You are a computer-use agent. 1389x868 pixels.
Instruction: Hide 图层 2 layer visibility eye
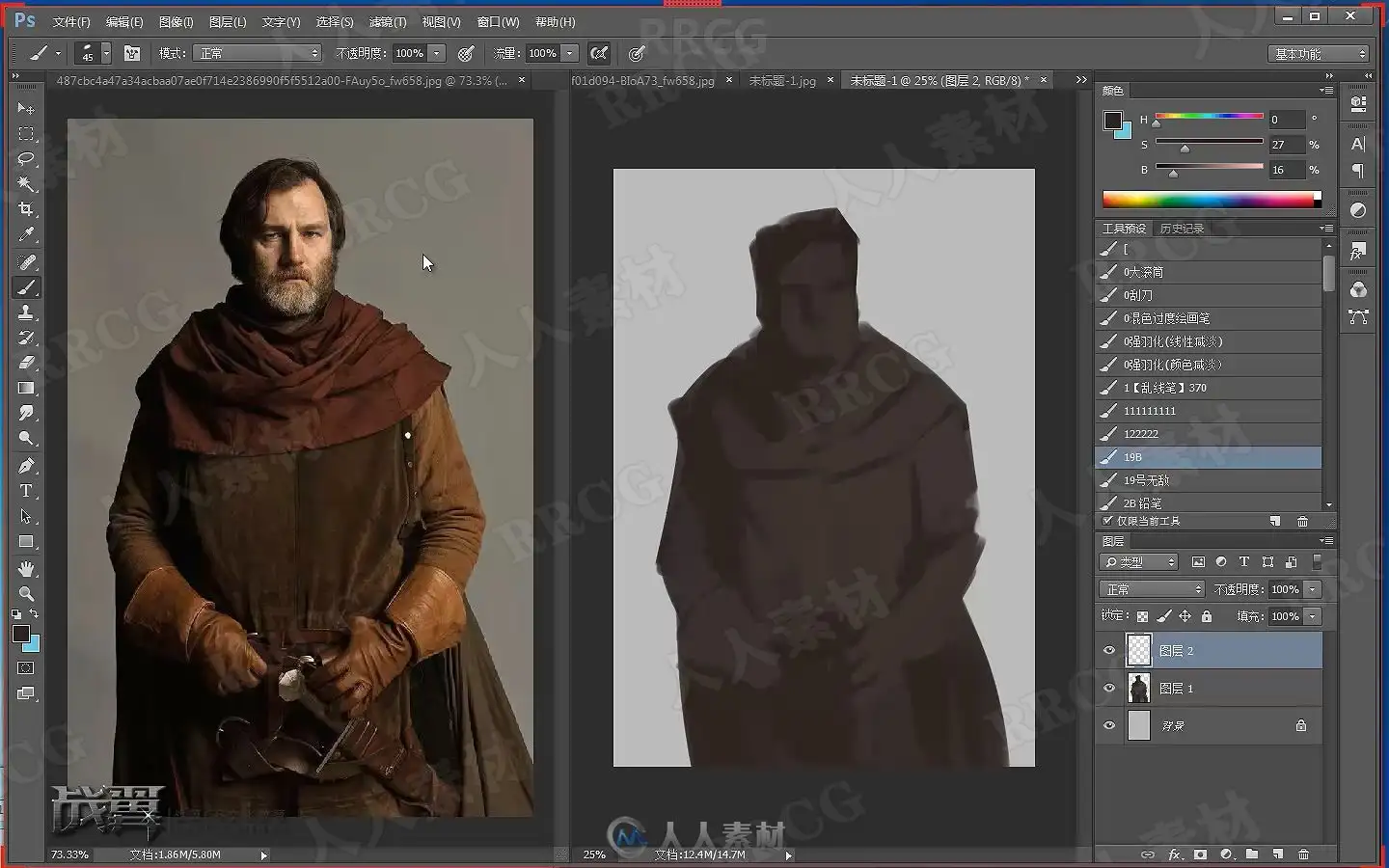tap(1109, 651)
